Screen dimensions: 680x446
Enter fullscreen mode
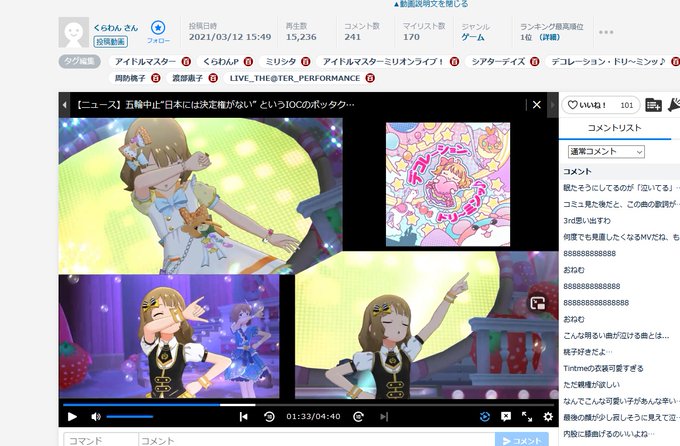[x=527, y=417]
